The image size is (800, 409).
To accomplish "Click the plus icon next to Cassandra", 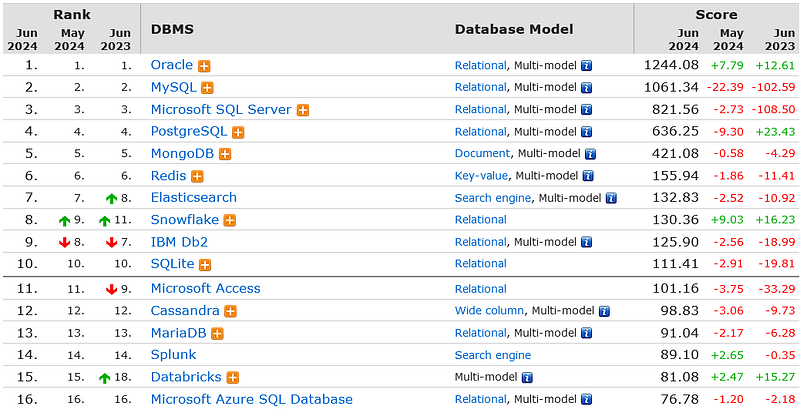I will (231, 311).
